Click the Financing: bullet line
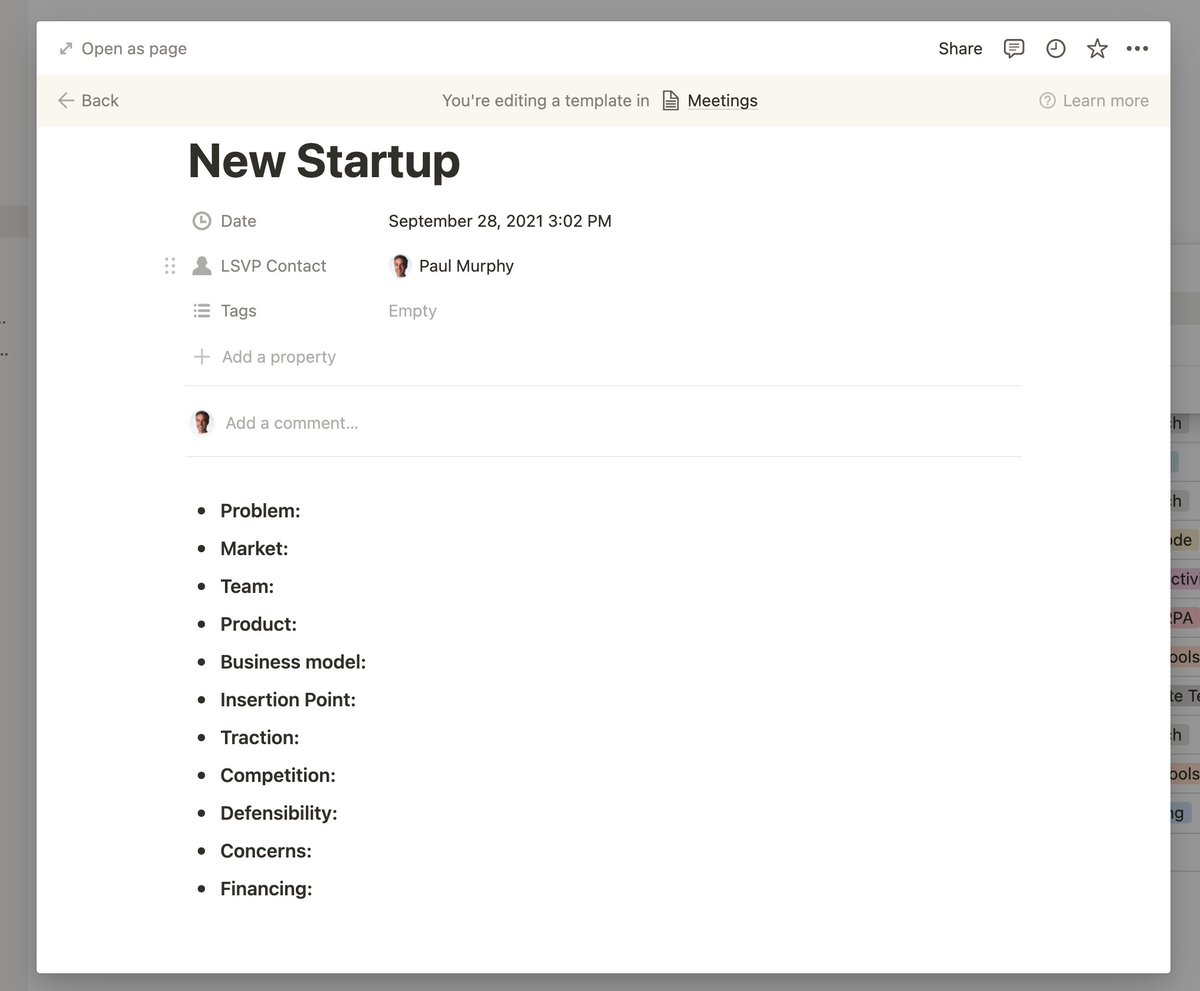 click(x=266, y=889)
